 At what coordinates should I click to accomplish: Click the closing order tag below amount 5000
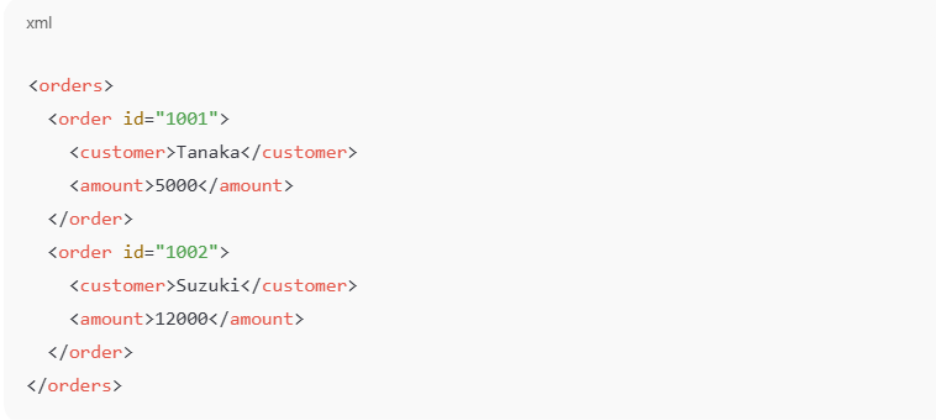pos(90,219)
